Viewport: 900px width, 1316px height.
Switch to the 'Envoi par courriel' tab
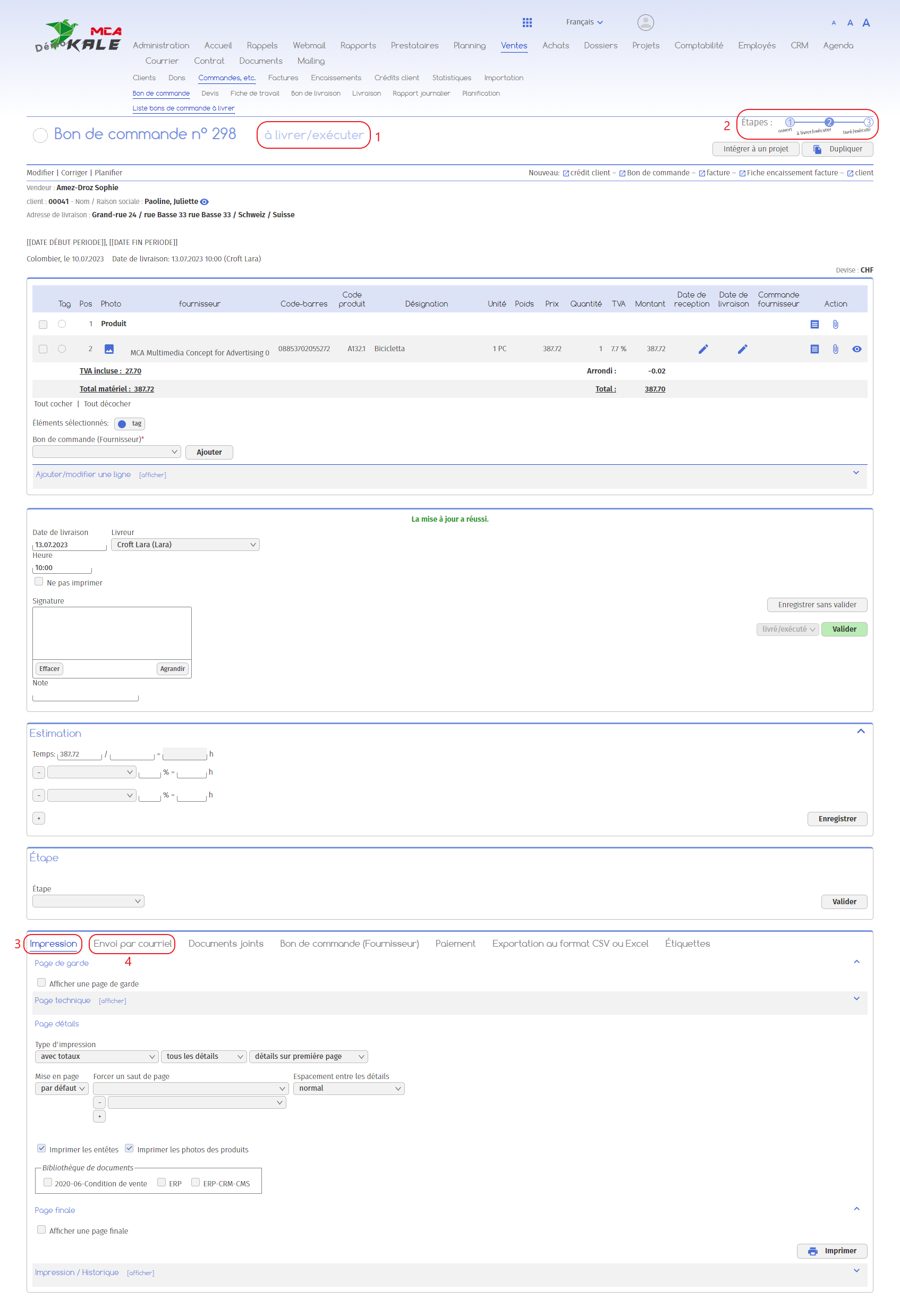tap(132, 944)
